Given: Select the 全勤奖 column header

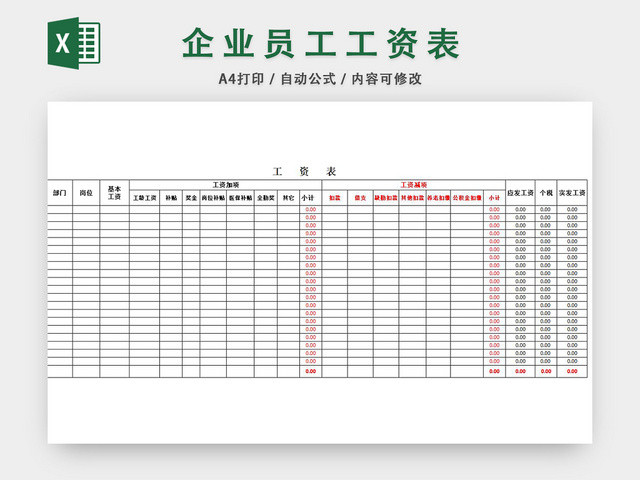Looking at the screenshot, I should [x=266, y=198].
